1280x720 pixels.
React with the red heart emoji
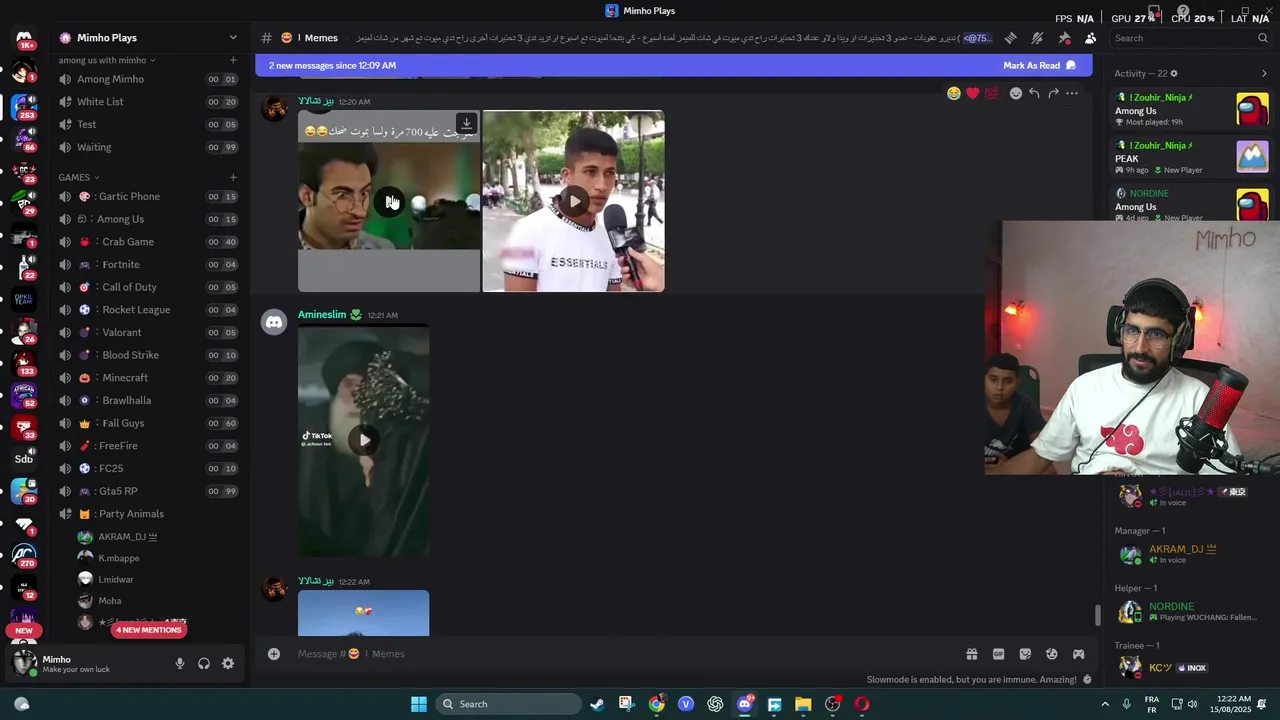972,93
